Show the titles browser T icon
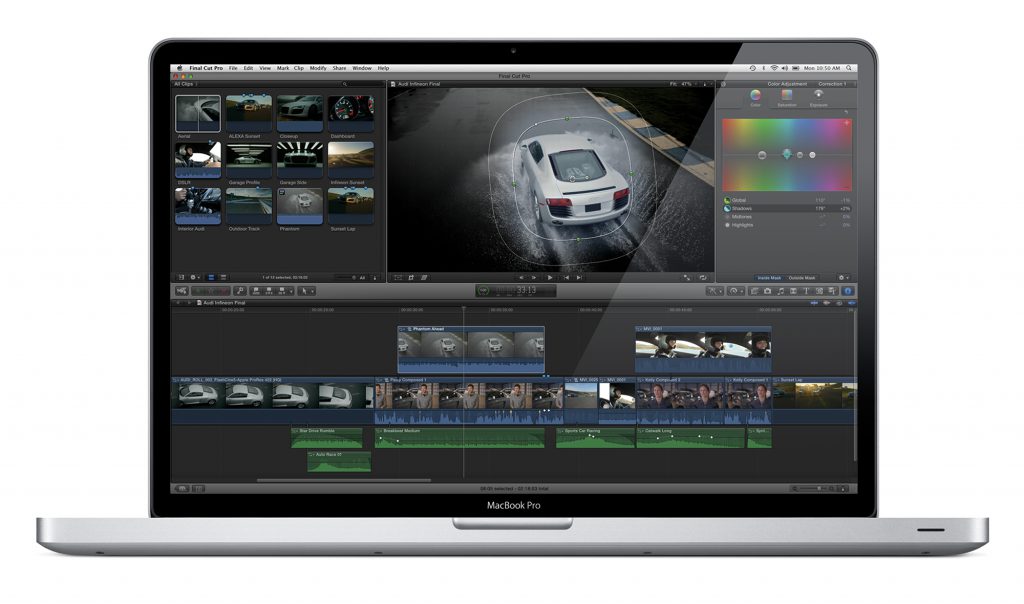The height and width of the screenshot is (604, 1024). (806, 291)
